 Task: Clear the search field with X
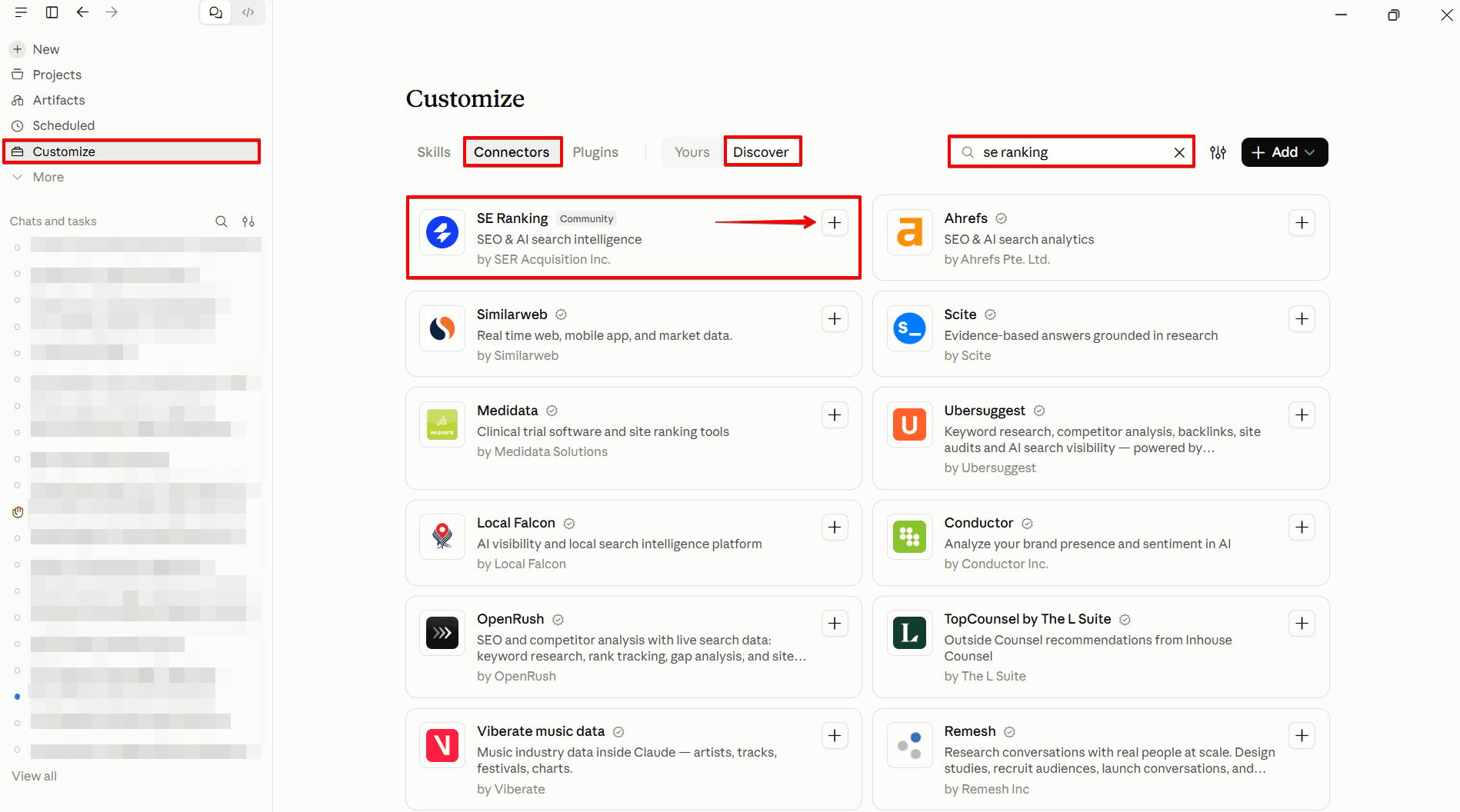[1179, 152]
